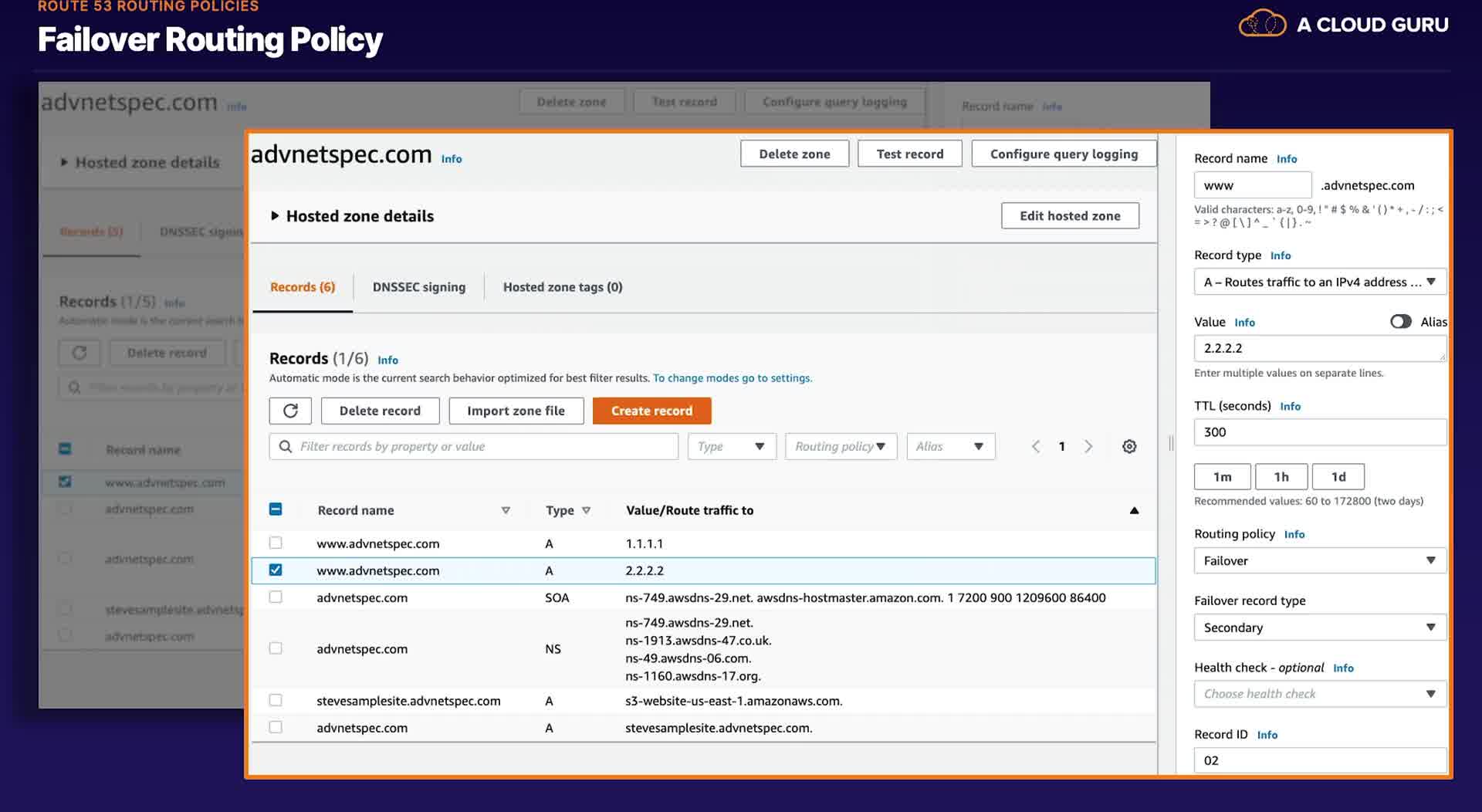Refresh the records list

coord(290,411)
